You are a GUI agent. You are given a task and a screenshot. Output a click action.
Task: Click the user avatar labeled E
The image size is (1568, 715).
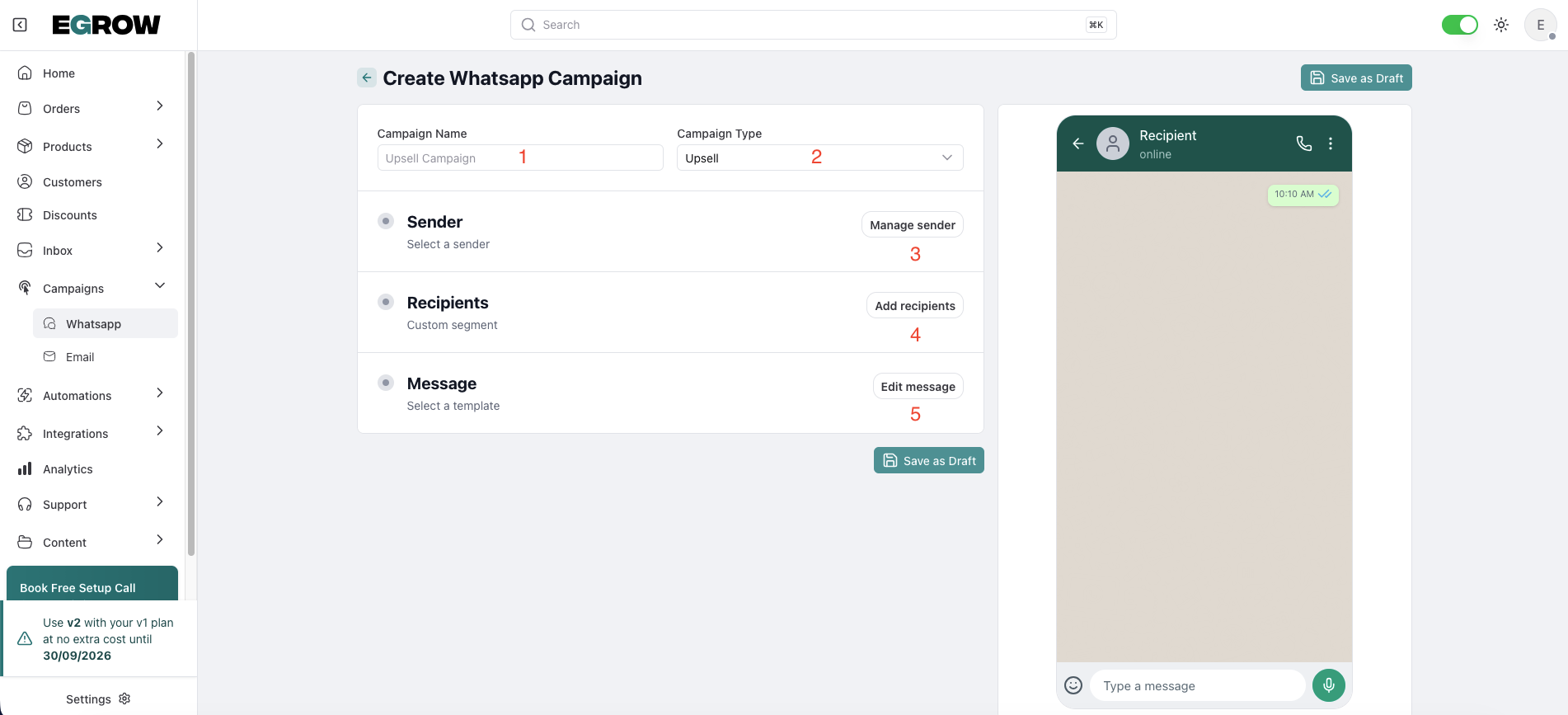pos(1540,25)
